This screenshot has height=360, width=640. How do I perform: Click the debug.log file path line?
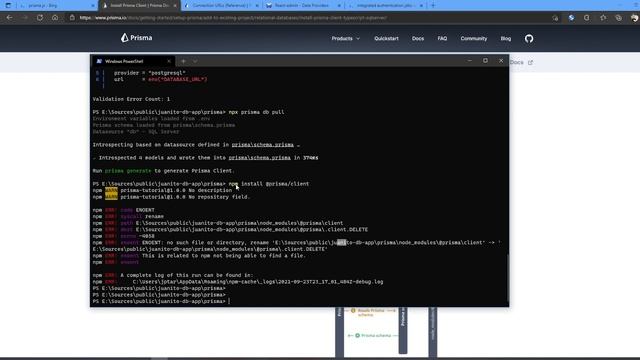(258, 282)
